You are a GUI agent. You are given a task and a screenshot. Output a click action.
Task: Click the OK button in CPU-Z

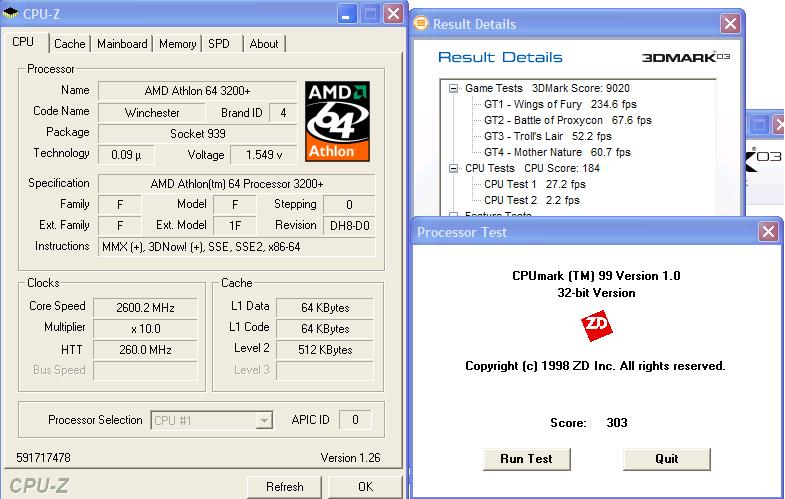click(x=365, y=486)
